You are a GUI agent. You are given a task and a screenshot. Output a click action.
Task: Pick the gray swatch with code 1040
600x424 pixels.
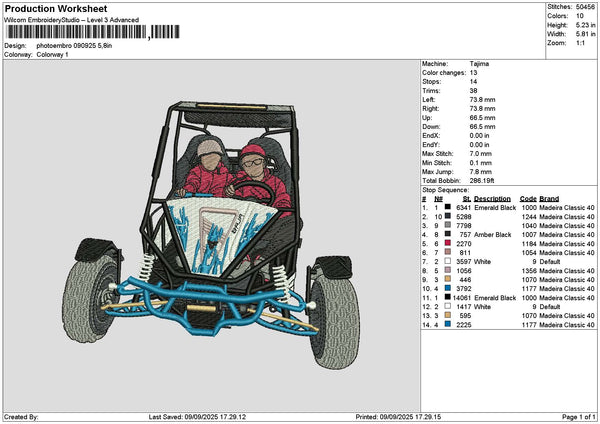[x=447, y=225]
